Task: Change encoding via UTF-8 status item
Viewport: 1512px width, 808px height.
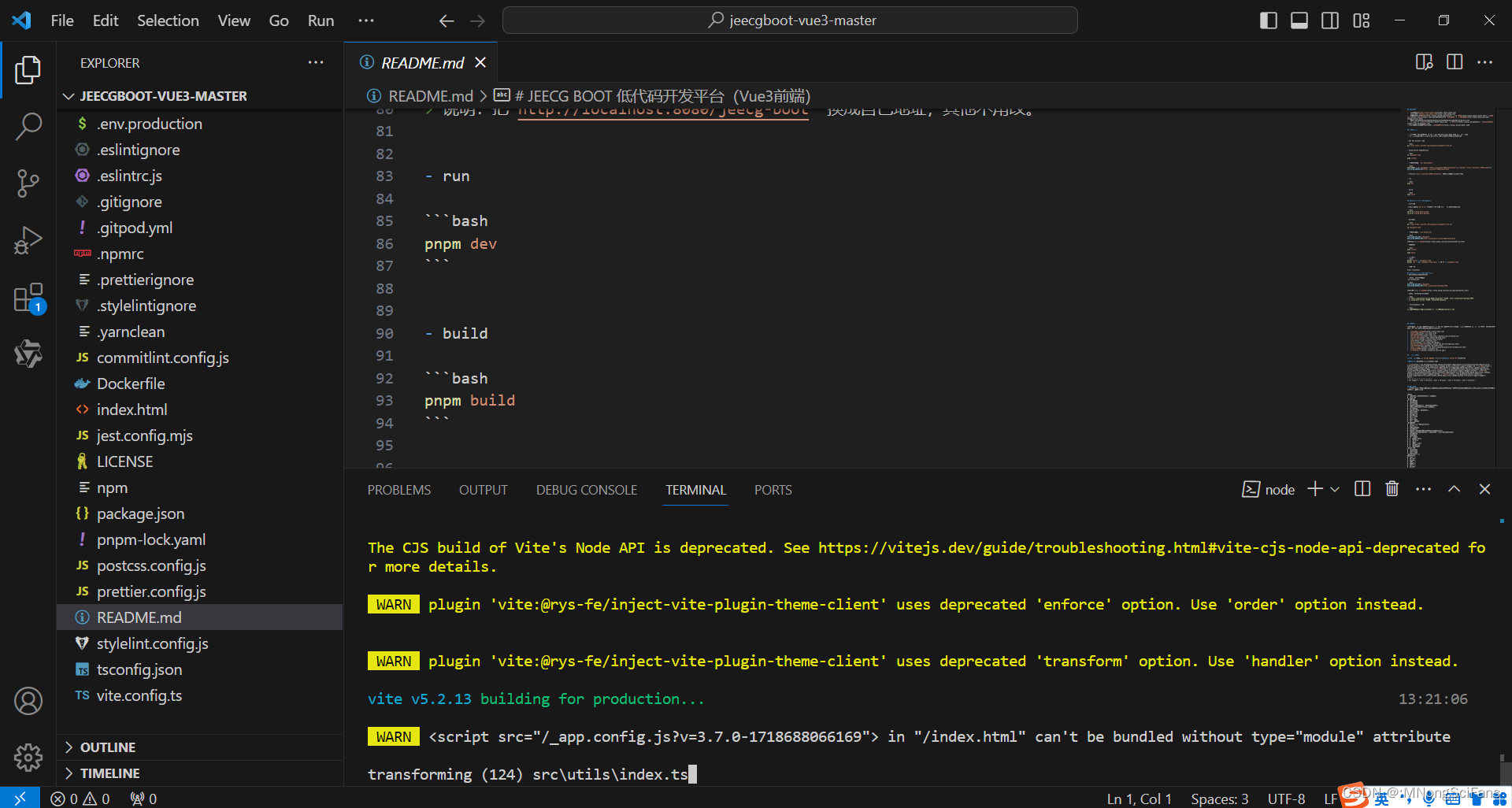Action: click(1286, 799)
